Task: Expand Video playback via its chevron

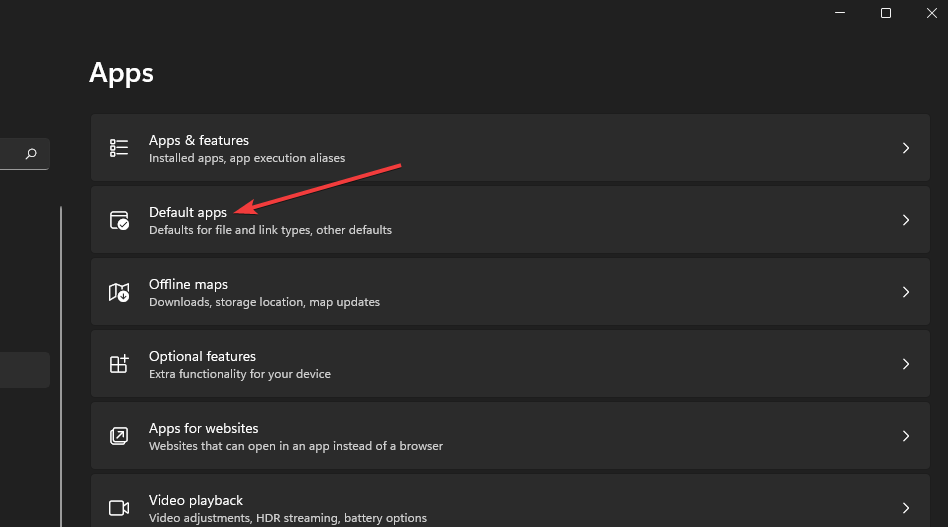Action: (905, 507)
